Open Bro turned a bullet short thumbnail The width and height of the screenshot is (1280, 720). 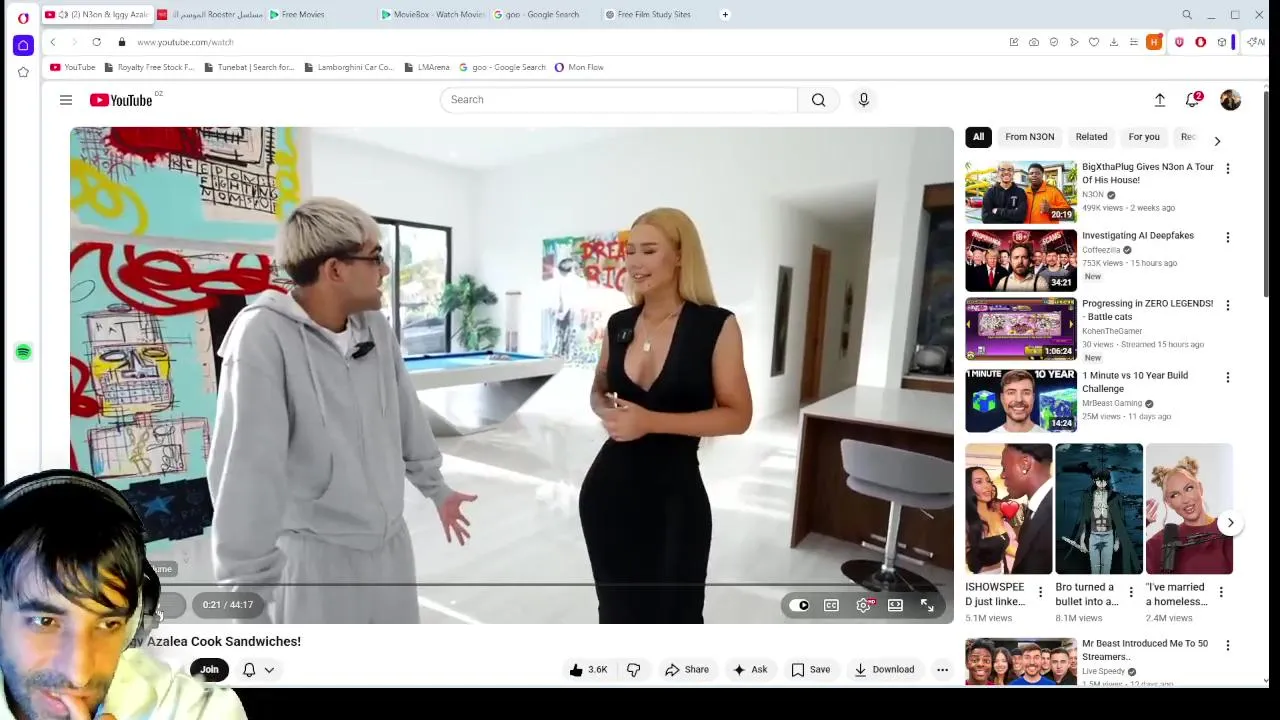[1099, 509]
